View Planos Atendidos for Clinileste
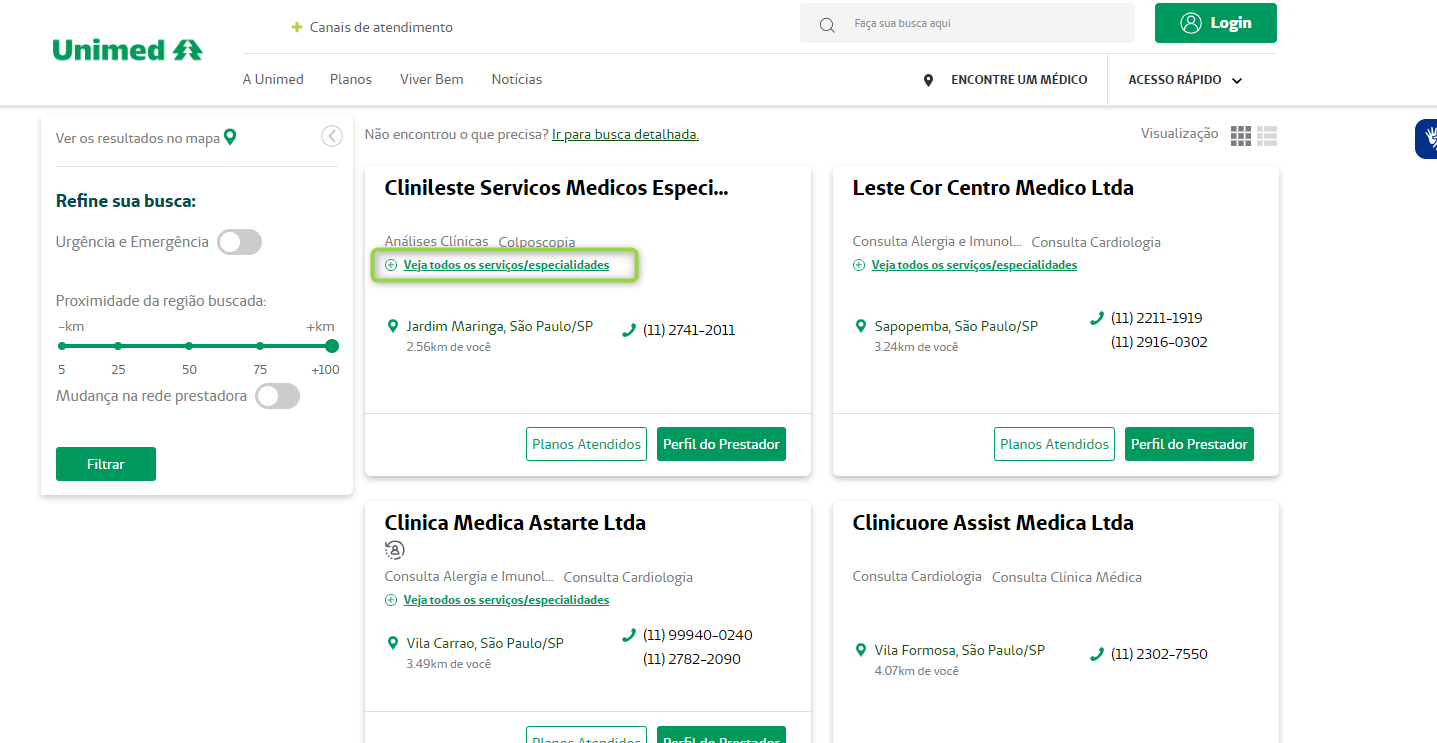This screenshot has width=1437, height=743. [587, 444]
